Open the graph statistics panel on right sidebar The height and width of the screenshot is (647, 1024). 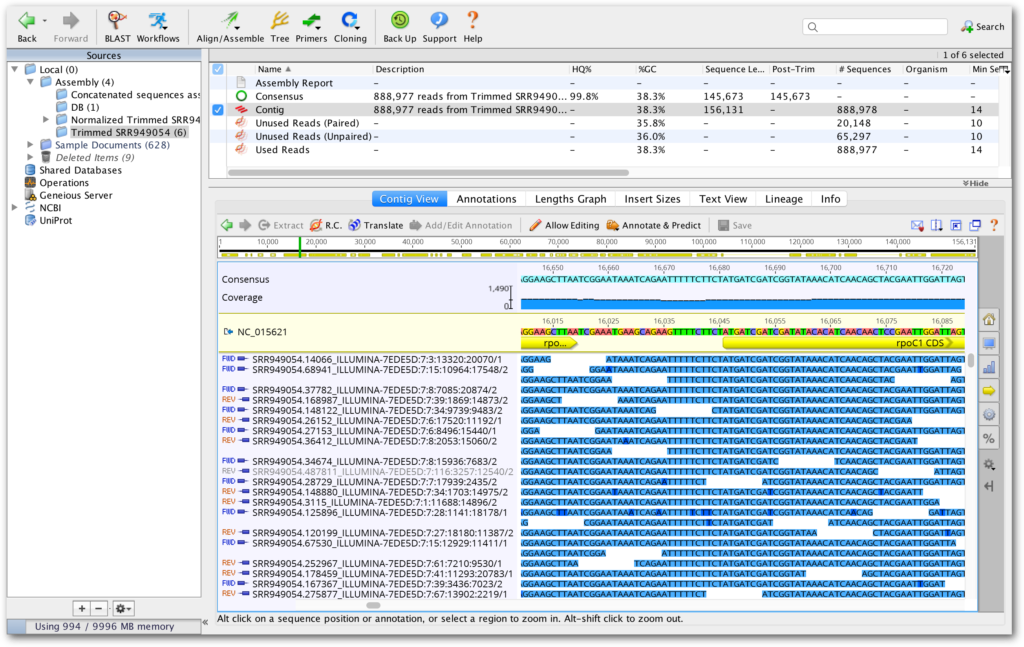coord(988,365)
